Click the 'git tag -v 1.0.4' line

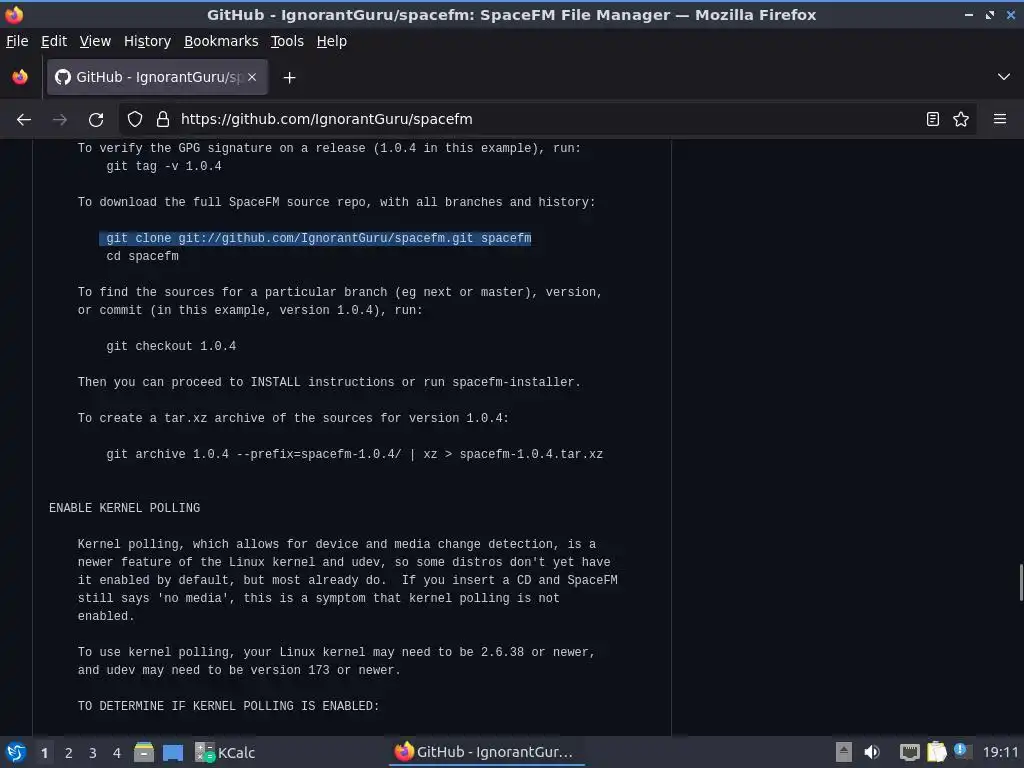(x=164, y=166)
